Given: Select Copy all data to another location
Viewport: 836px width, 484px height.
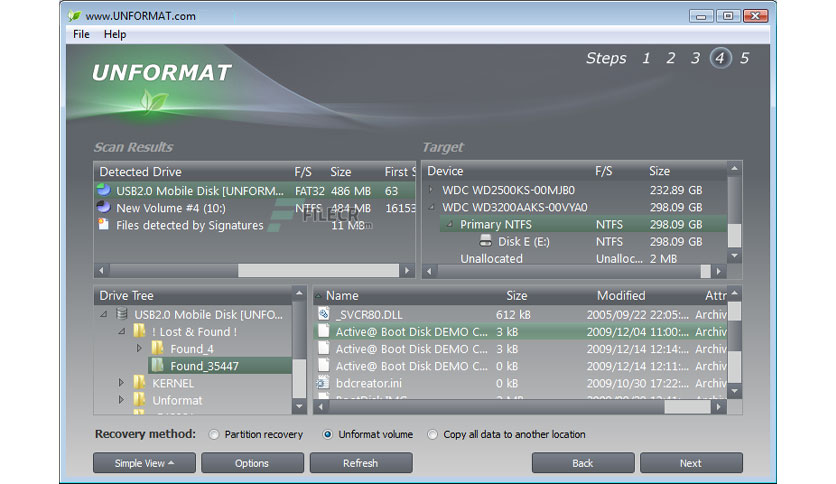Looking at the screenshot, I should (432, 434).
